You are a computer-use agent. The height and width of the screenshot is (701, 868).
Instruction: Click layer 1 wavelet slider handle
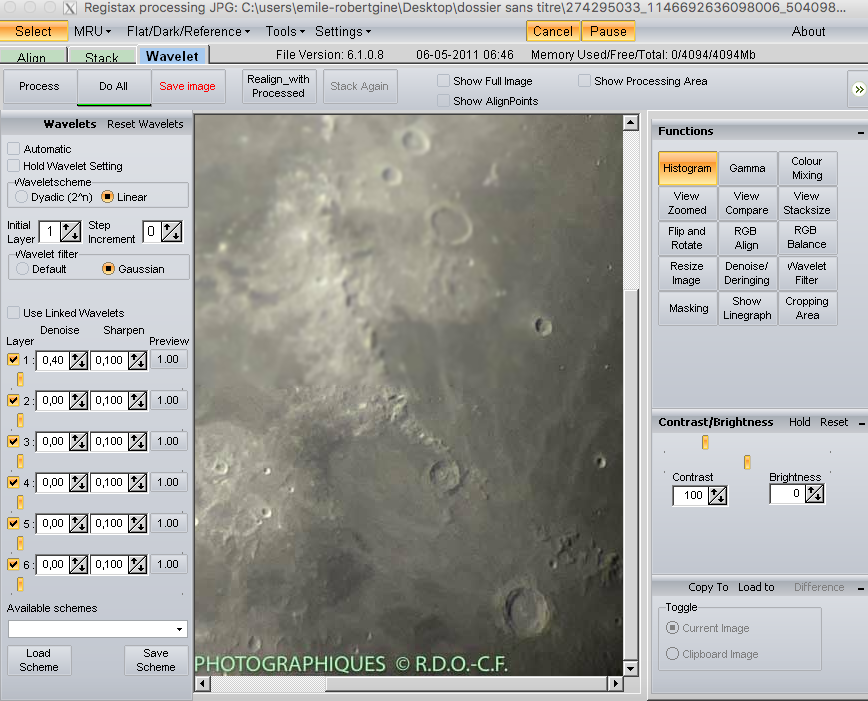(x=20, y=379)
